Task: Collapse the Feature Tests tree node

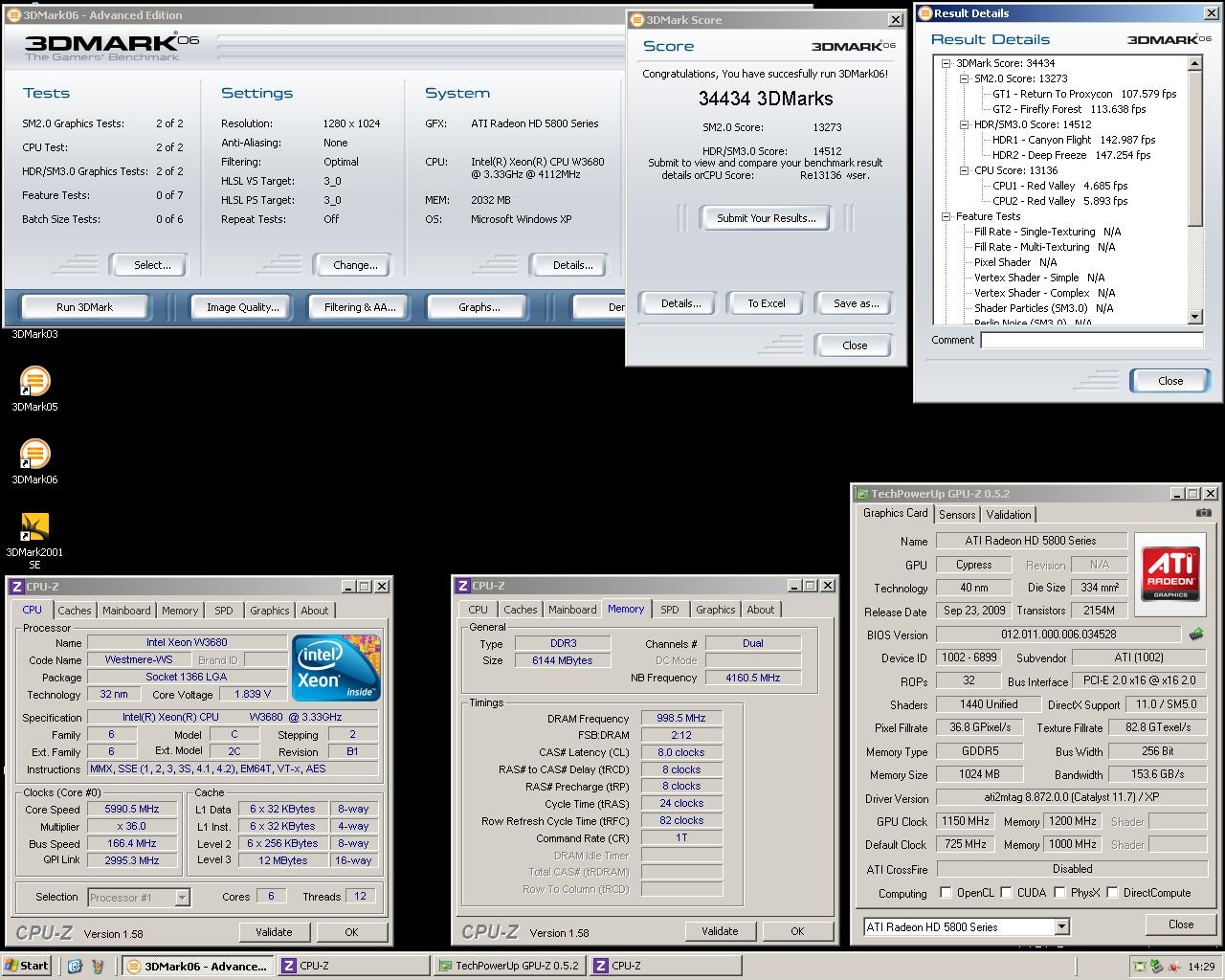Action: pyautogui.click(x=947, y=216)
